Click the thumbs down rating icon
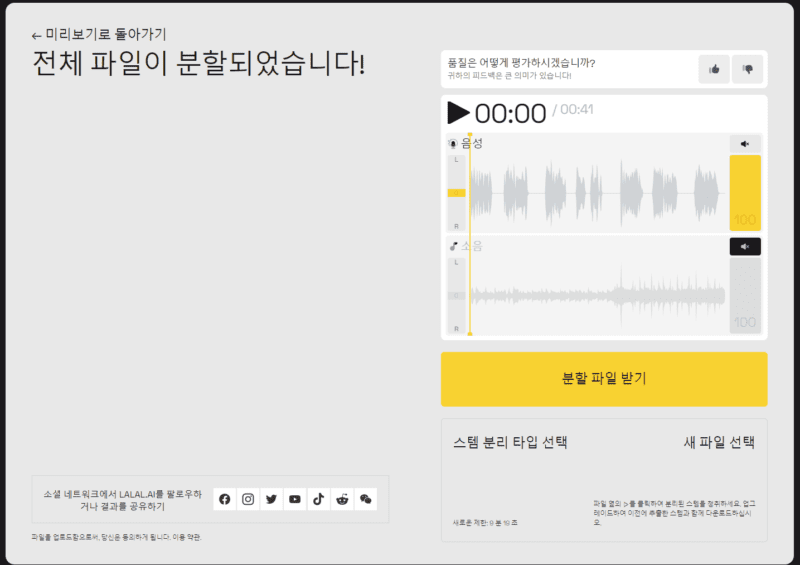The image size is (800, 565). (x=747, y=69)
